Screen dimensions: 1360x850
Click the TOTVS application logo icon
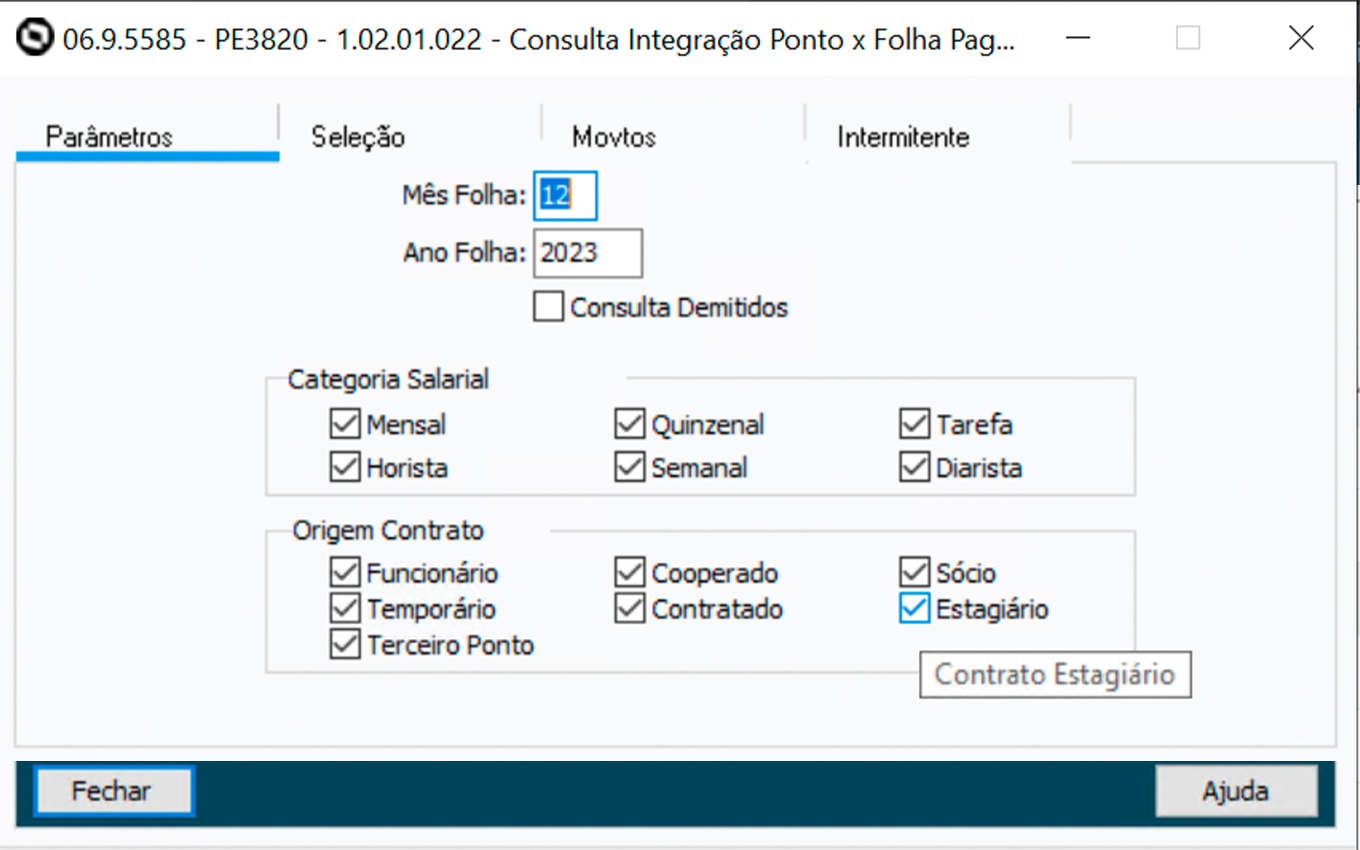coord(36,40)
